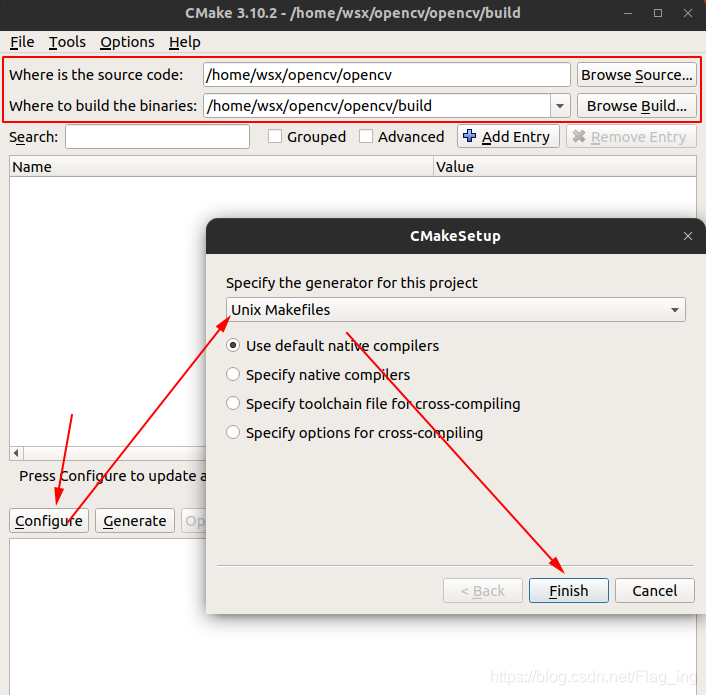The width and height of the screenshot is (706, 695).
Task: Open the Options menu
Action: click(127, 42)
